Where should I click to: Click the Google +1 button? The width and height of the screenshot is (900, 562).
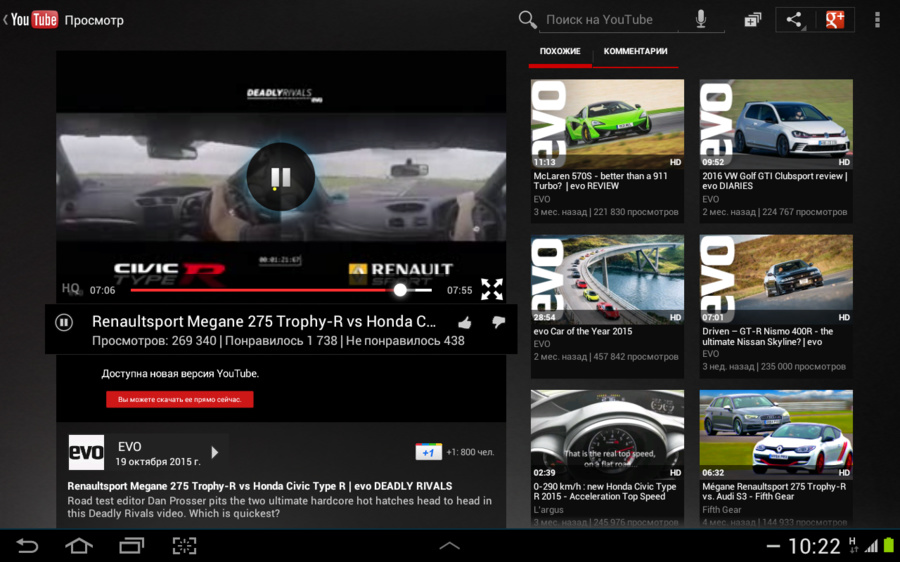click(x=428, y=452)
